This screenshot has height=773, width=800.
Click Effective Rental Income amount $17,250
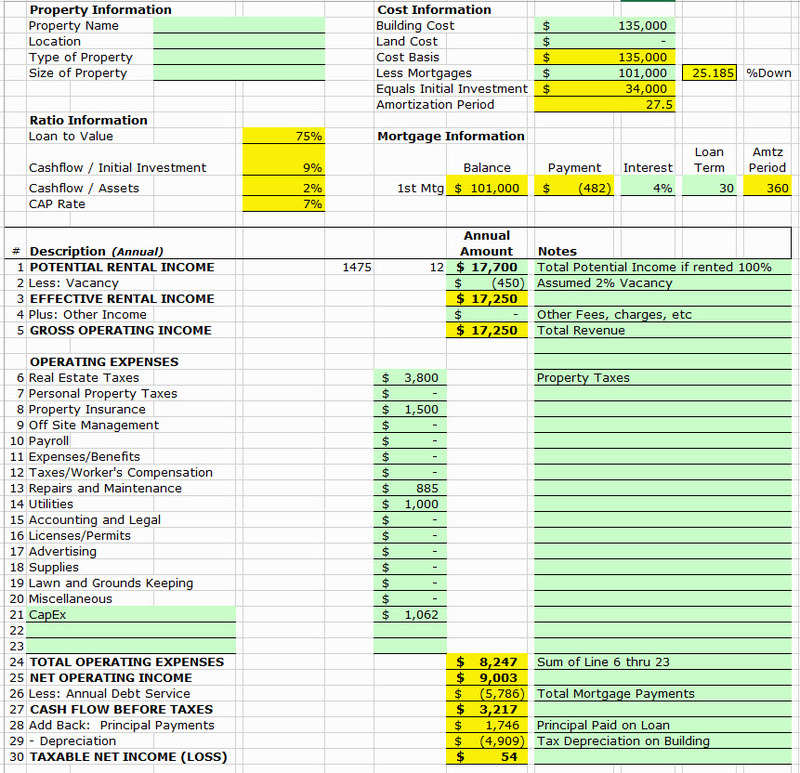(x=487, y=298)
